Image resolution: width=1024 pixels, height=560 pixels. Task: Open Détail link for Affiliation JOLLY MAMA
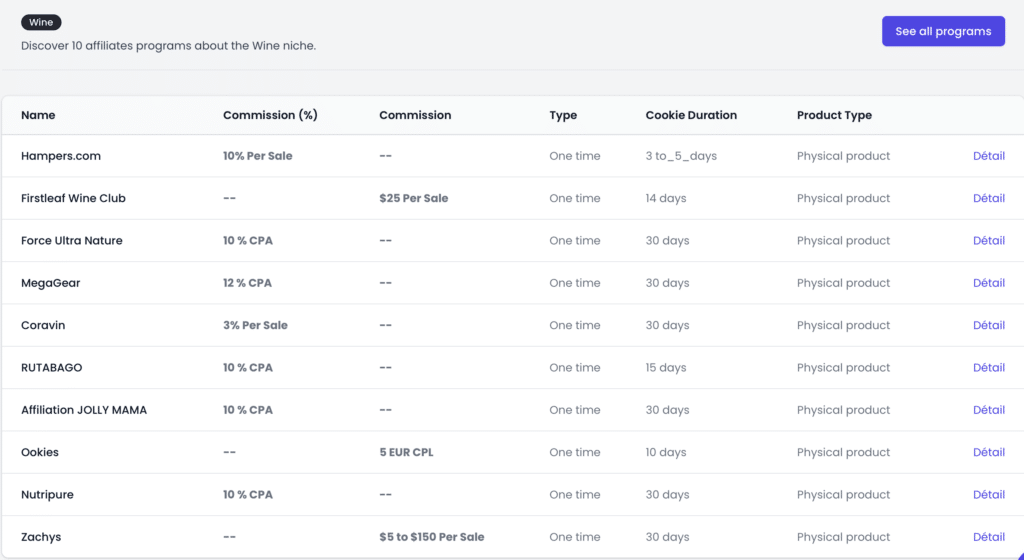pos(989,410)
